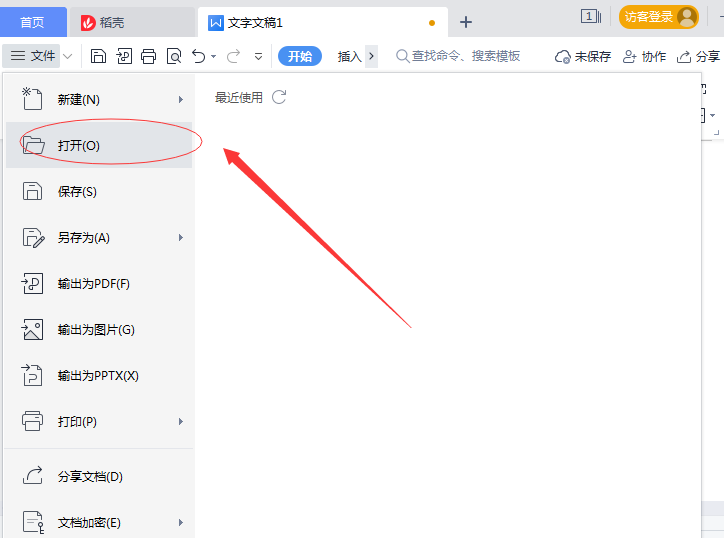Open the window count icon showing 1
Screen dimensions: 724x538
tap(591, 17)
